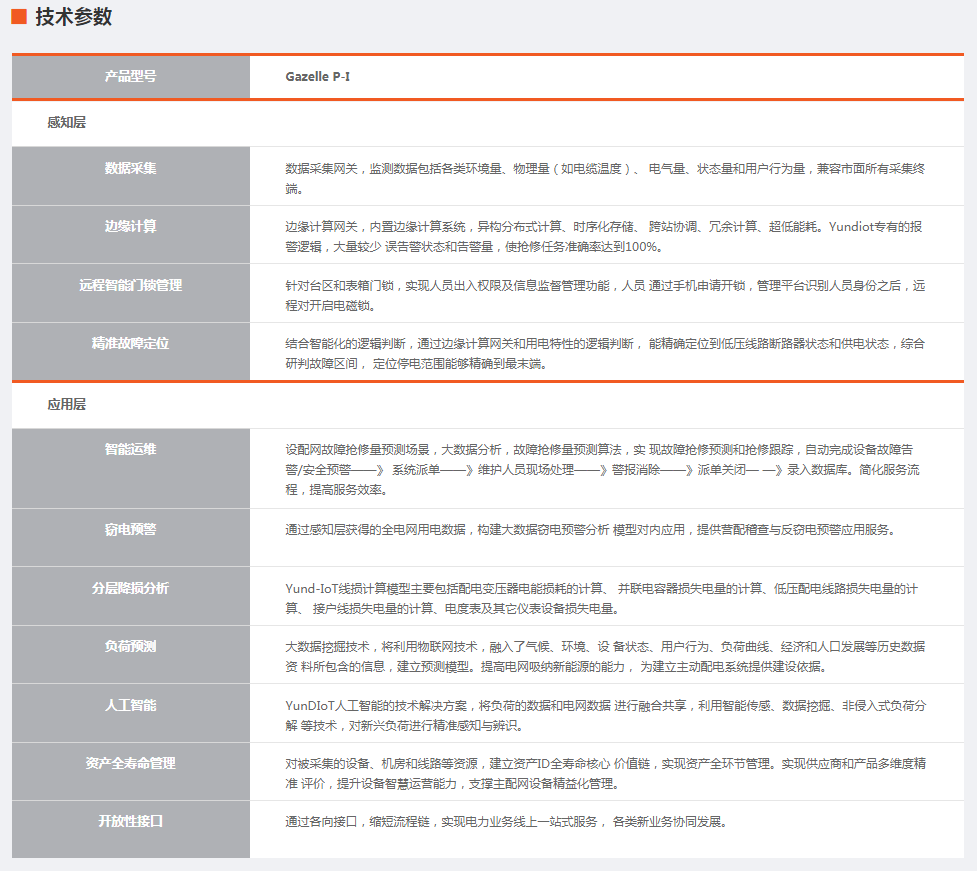Click the YunDIoT人工智能 description text
The image size is (977, 871).
(604, 715)
